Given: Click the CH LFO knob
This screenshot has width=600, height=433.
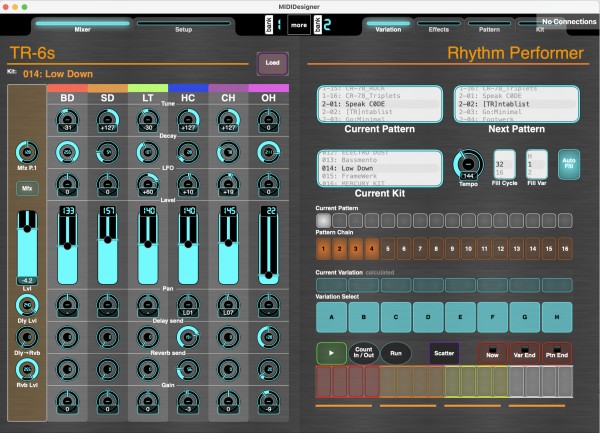Looking at the screenshot, I should 228,184.
